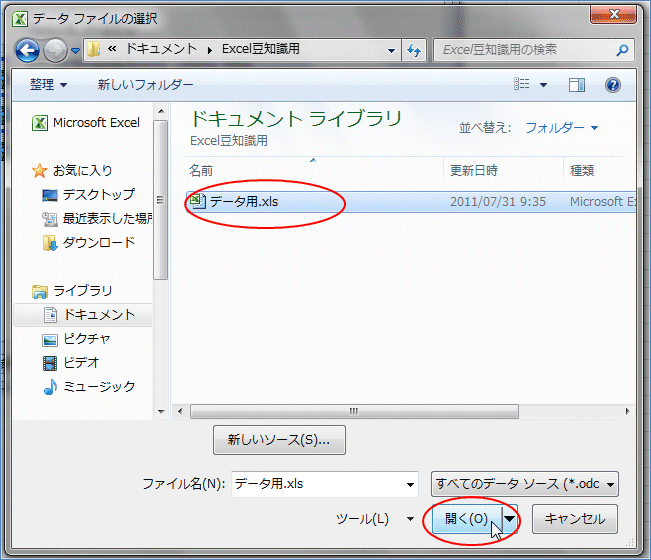Click the キャンセル button
651x560 pixels.
575,519
